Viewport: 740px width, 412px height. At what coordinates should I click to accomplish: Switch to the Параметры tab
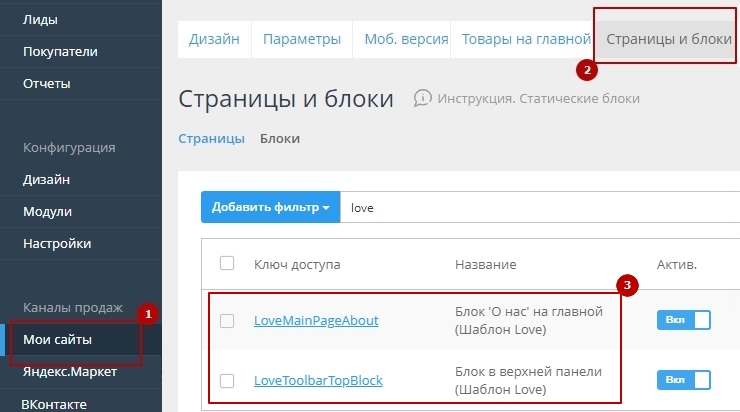coord(301,40)
